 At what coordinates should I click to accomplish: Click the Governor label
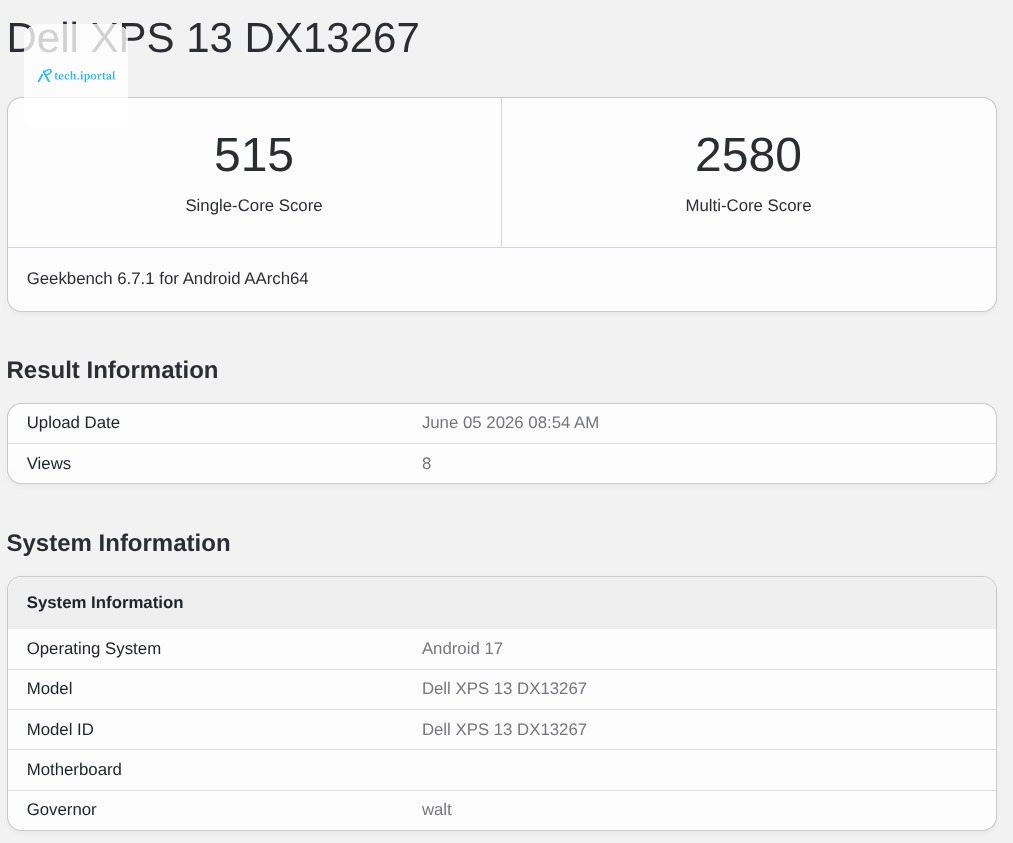tap(61, 809)
